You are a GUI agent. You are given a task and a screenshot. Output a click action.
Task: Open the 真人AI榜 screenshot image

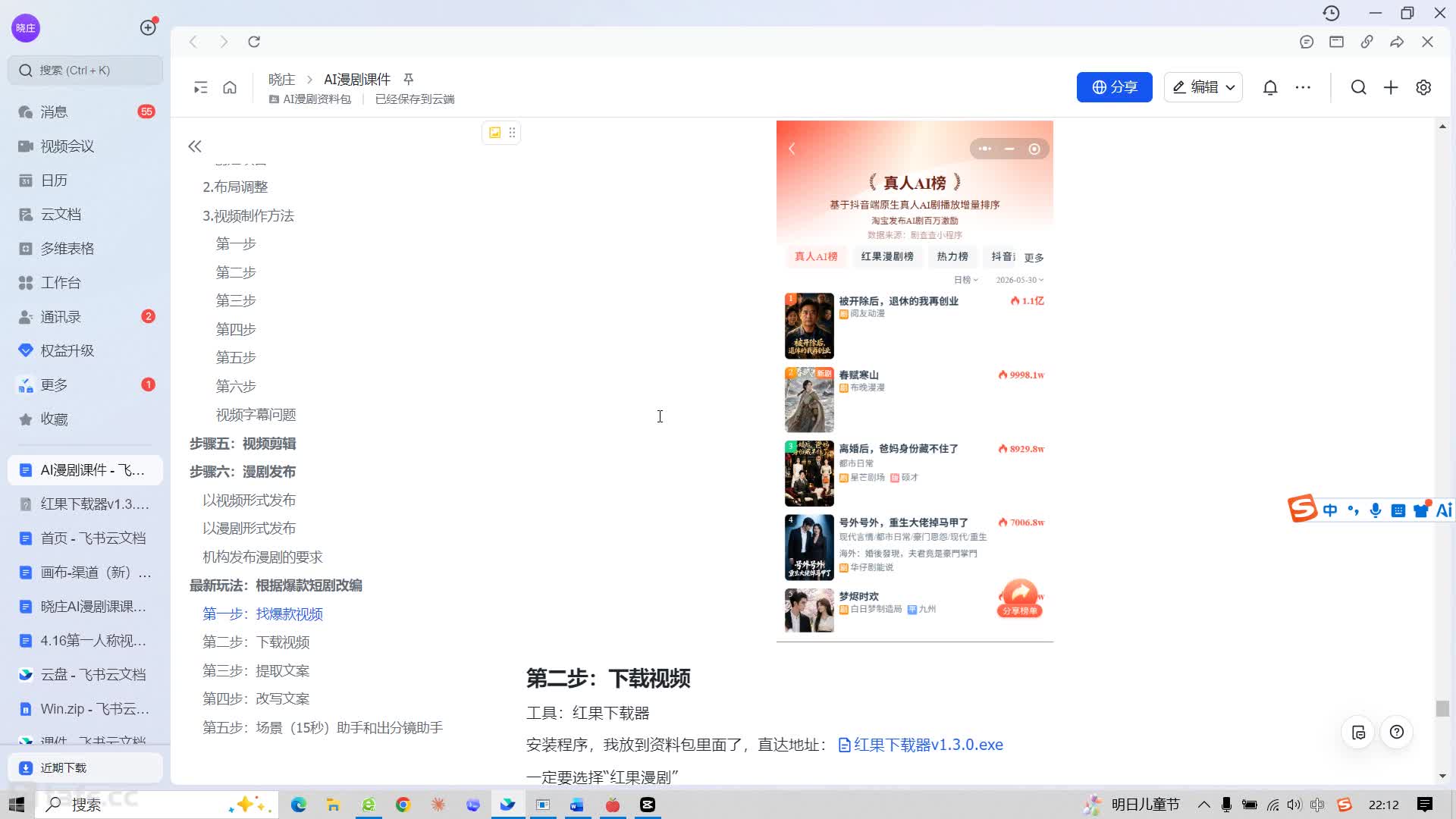click(915, 381)
